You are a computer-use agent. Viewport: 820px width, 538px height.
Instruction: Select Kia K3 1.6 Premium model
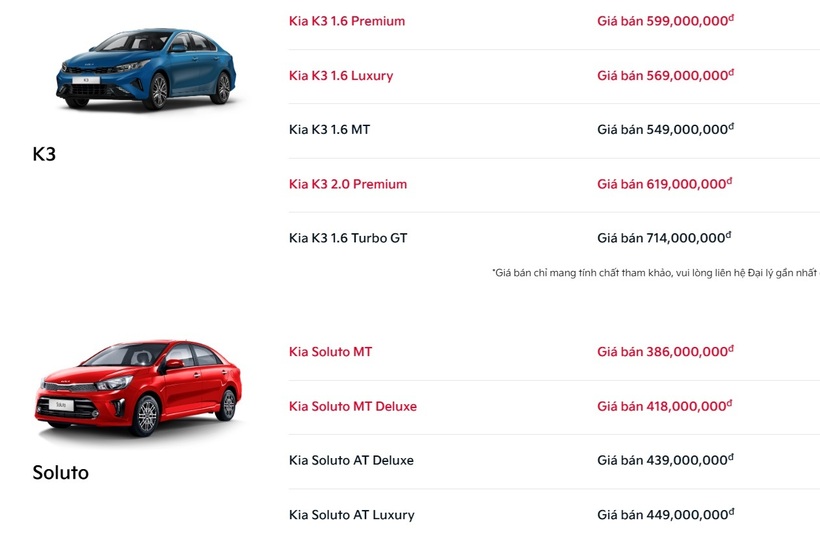347,21
